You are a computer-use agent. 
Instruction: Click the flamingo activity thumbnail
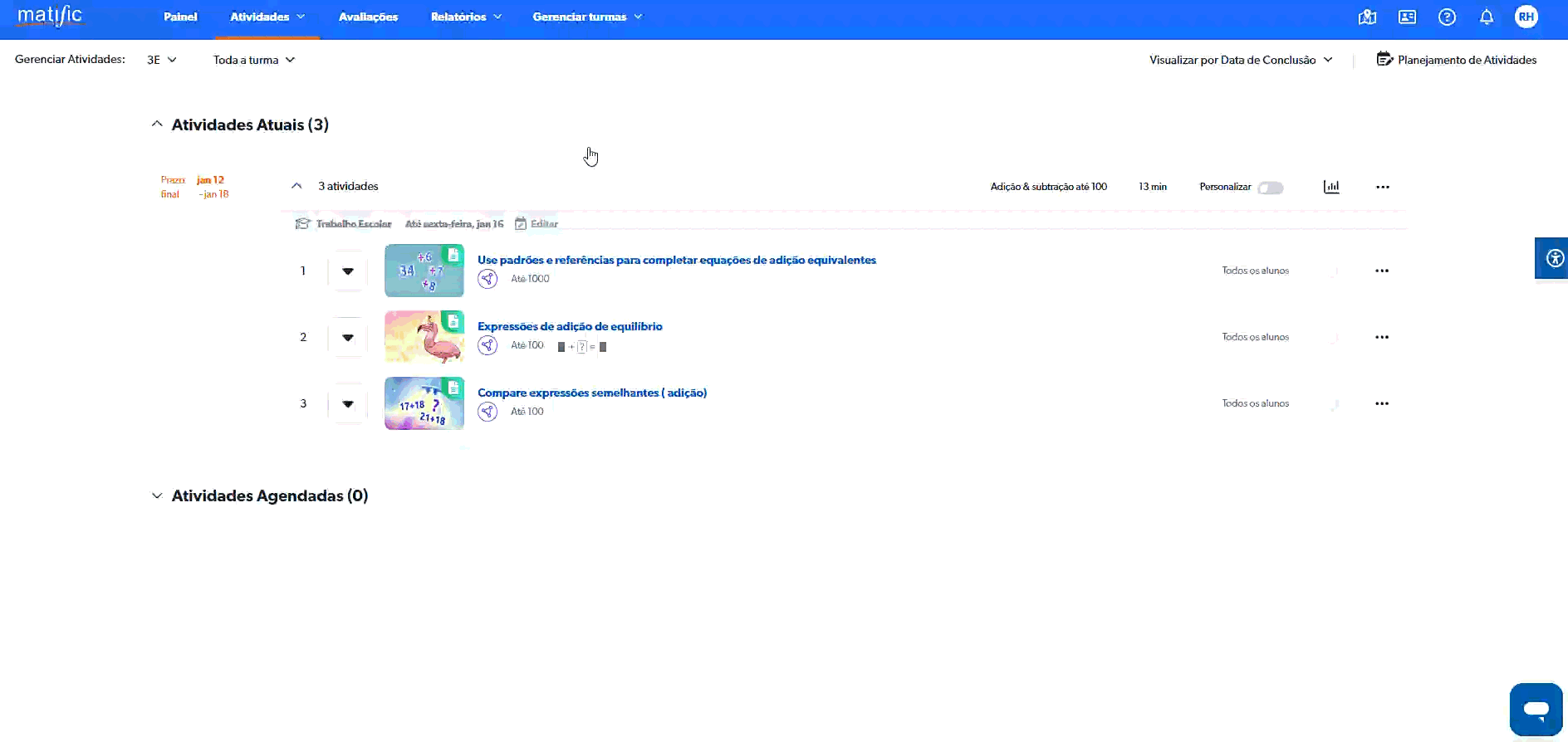424,337
